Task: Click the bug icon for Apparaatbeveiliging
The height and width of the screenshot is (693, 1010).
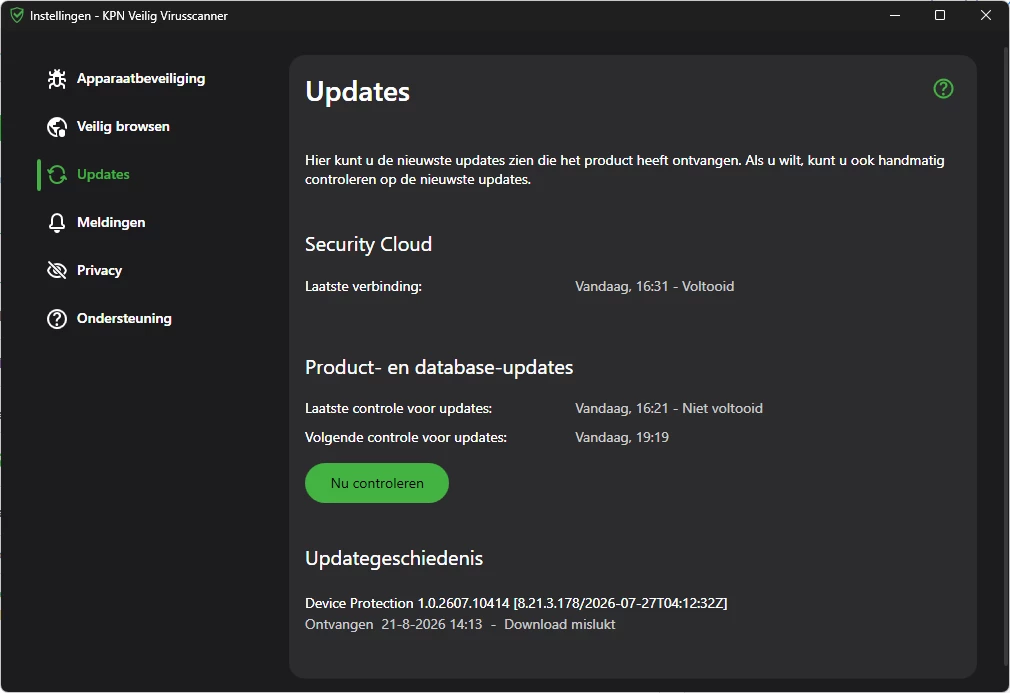Action: click(57, 79)
